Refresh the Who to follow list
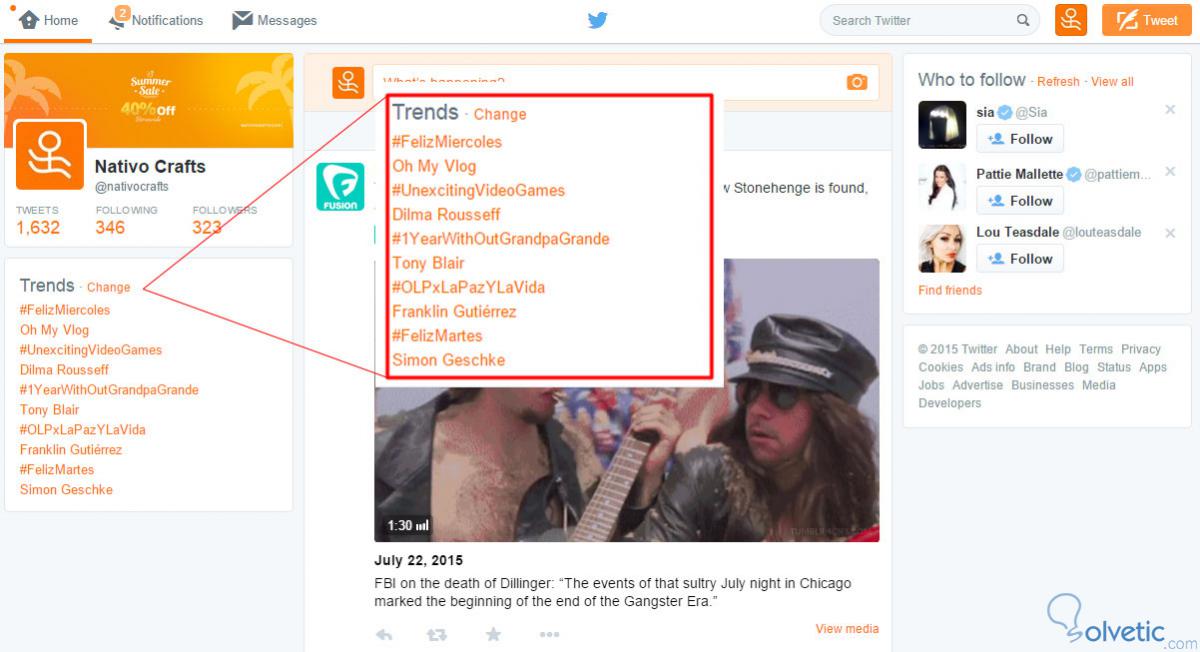This screenshot has height=652, width=1200. (1058, 82)
